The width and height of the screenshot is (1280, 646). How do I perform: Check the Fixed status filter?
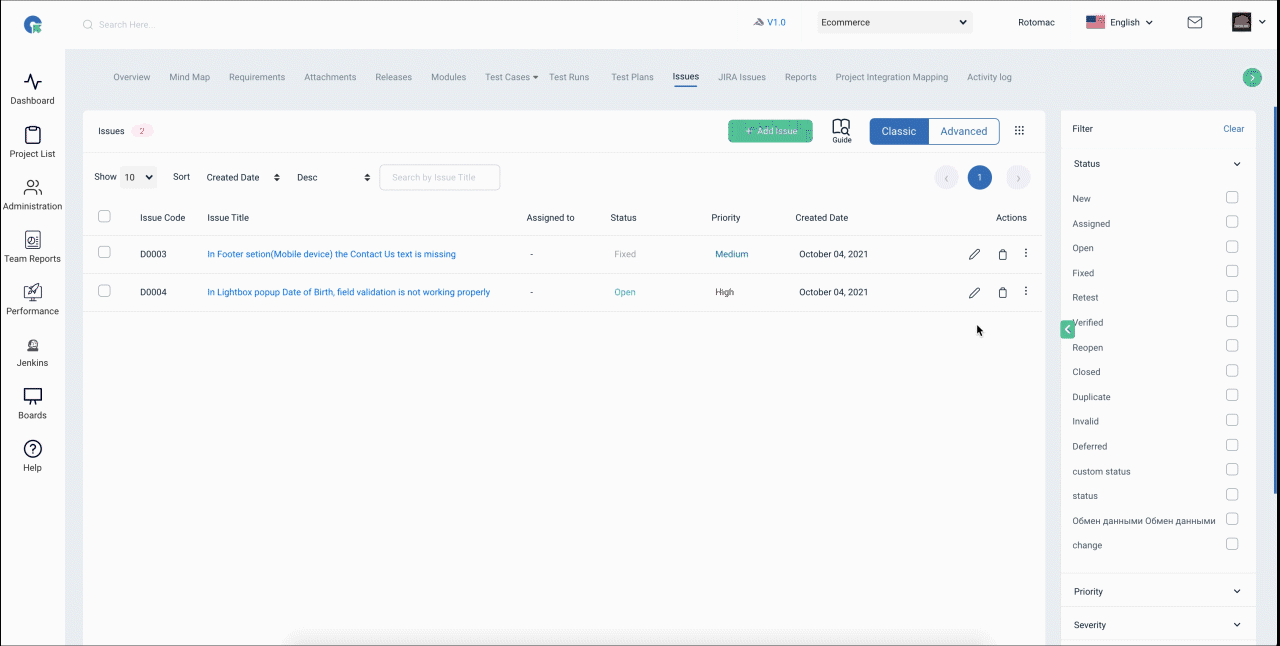click(x=1232, y=272)
